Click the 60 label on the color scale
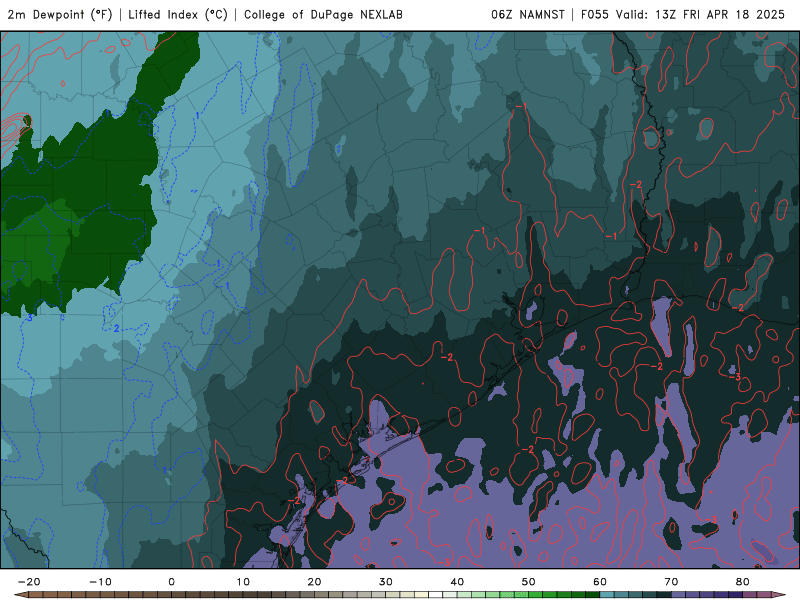The width and height of the screenshot is (800, 600). [x=600, y=582]
